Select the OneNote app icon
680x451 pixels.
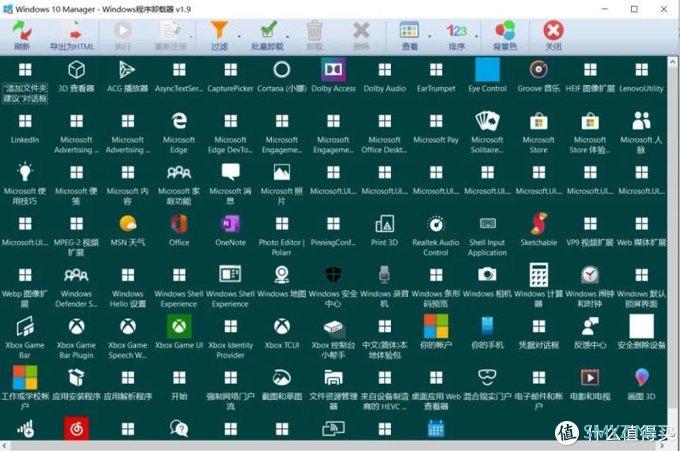230,223
